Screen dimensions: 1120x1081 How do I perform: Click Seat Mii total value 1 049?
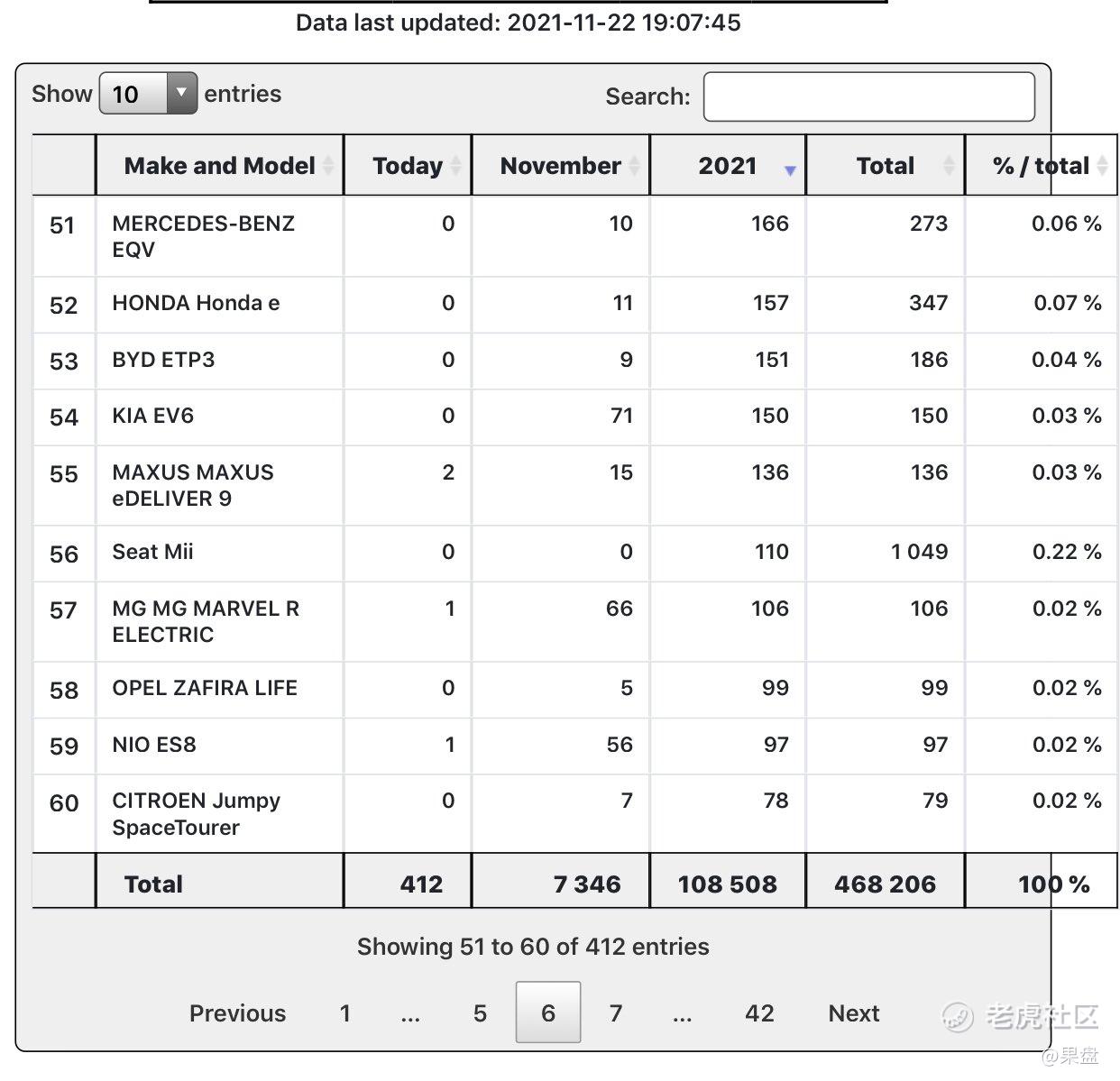[x=919, y=552]
